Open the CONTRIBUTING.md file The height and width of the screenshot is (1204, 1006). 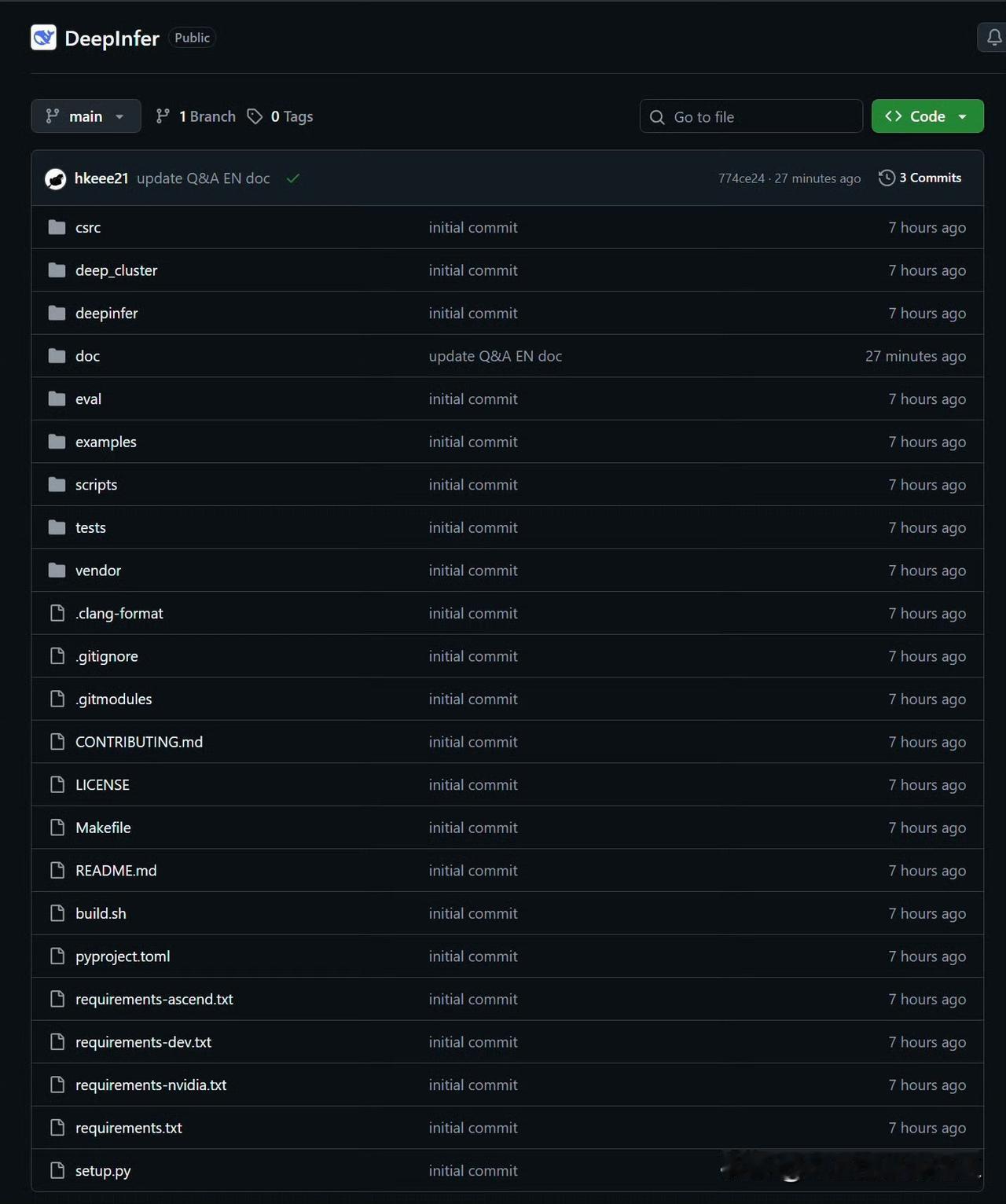coord(139,742)
